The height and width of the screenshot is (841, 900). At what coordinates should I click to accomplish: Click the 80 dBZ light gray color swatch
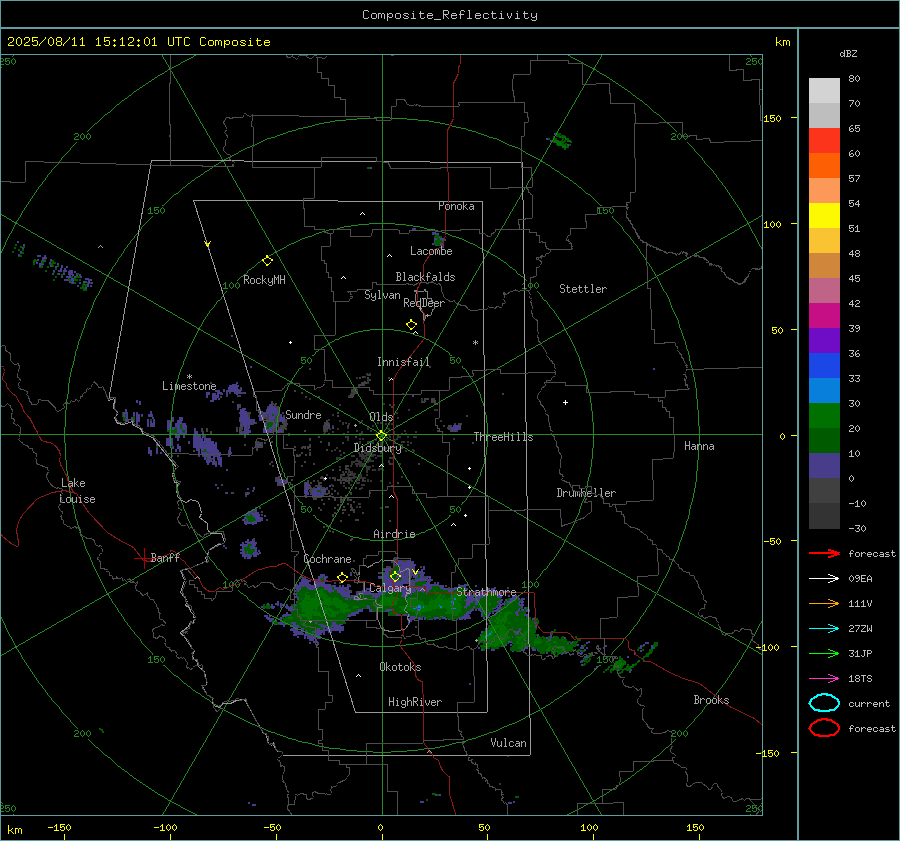point(824,90)
